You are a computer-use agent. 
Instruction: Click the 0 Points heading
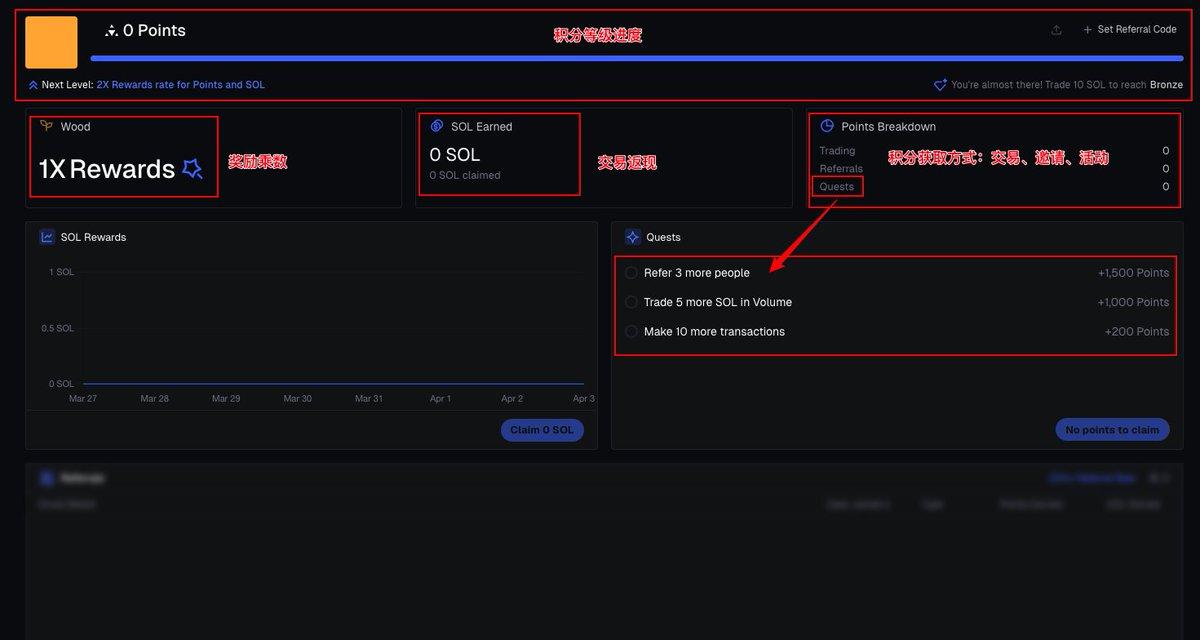pos(154,31)
